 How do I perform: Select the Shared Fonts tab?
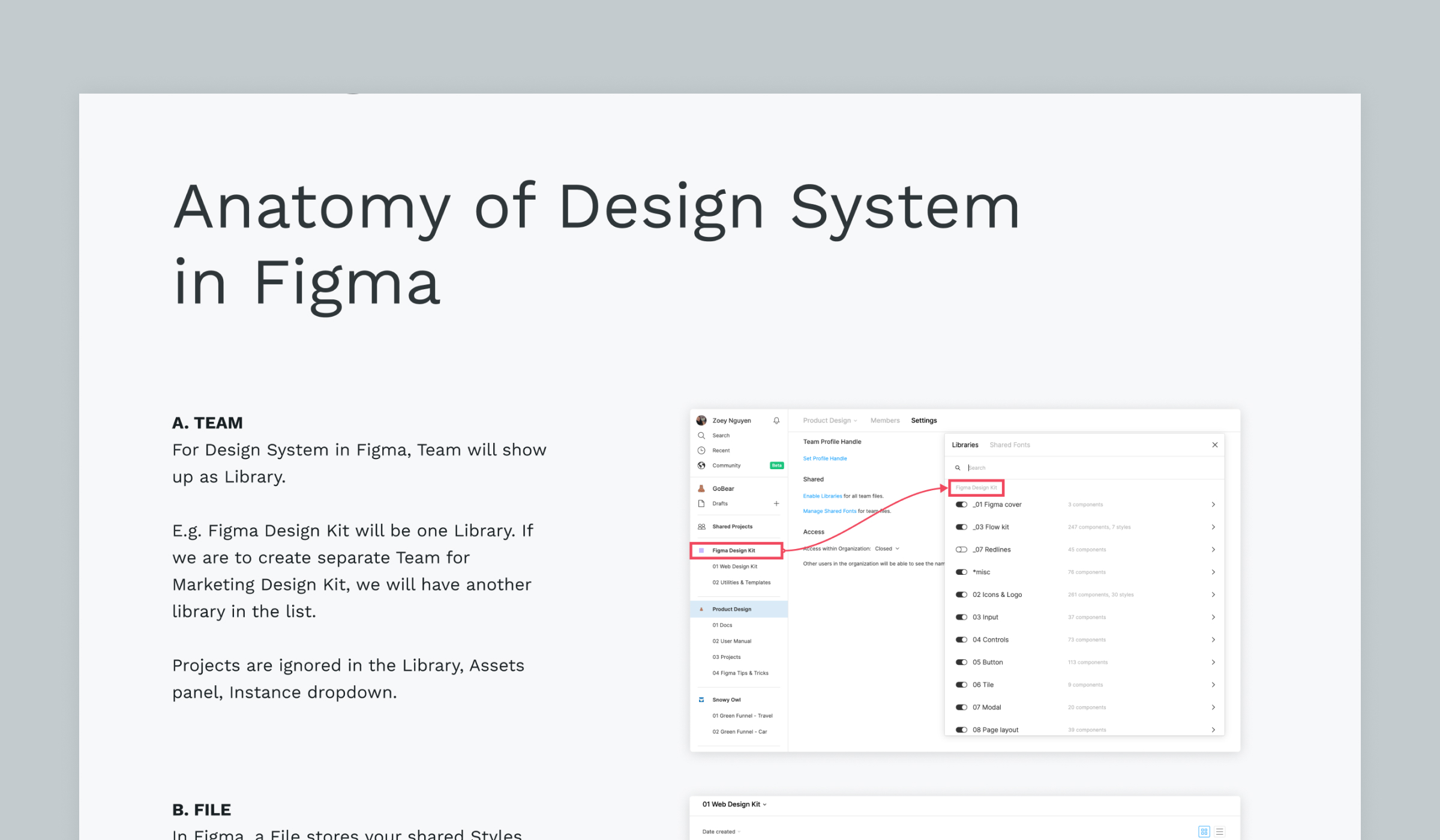[1010, 445]
